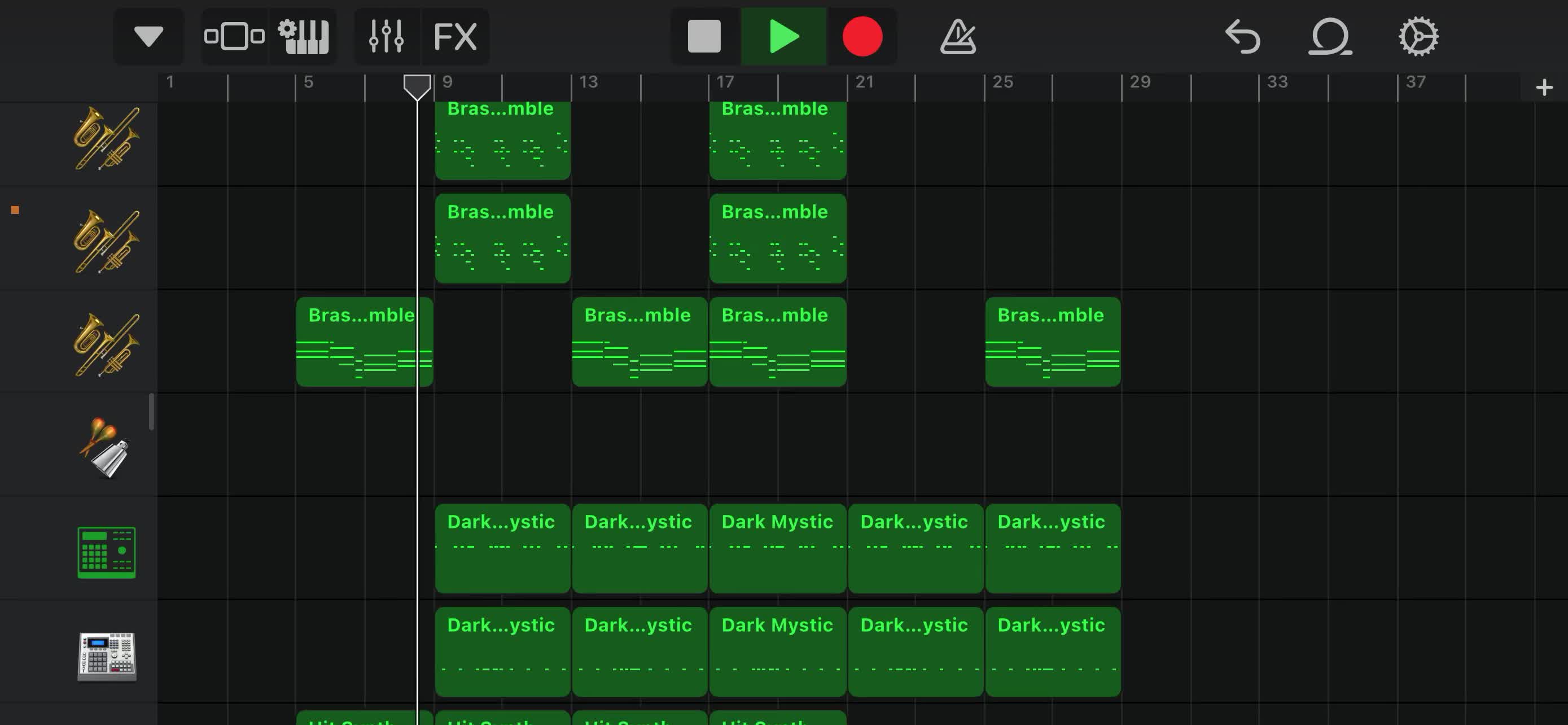Select bar 21 Dark Mystic region, beat sequencer track

pyautogui.click(x=916, y=548)
